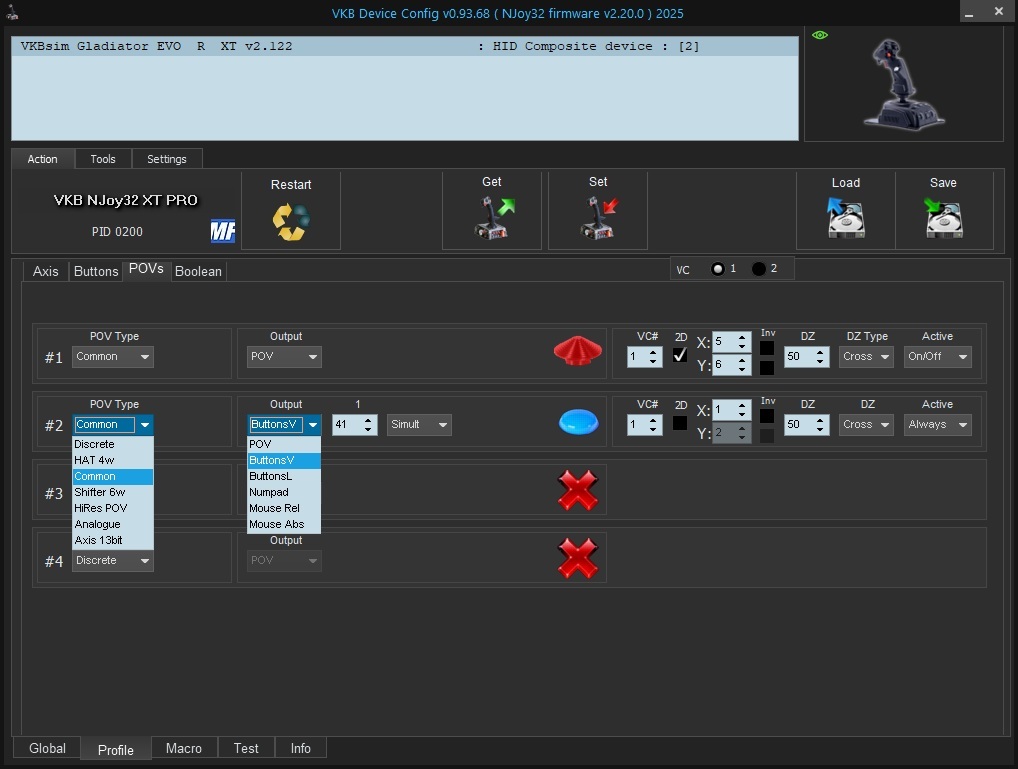Open the Tools tab
1018x769 pixels.
pyautogui.click(x=103, y=159)
